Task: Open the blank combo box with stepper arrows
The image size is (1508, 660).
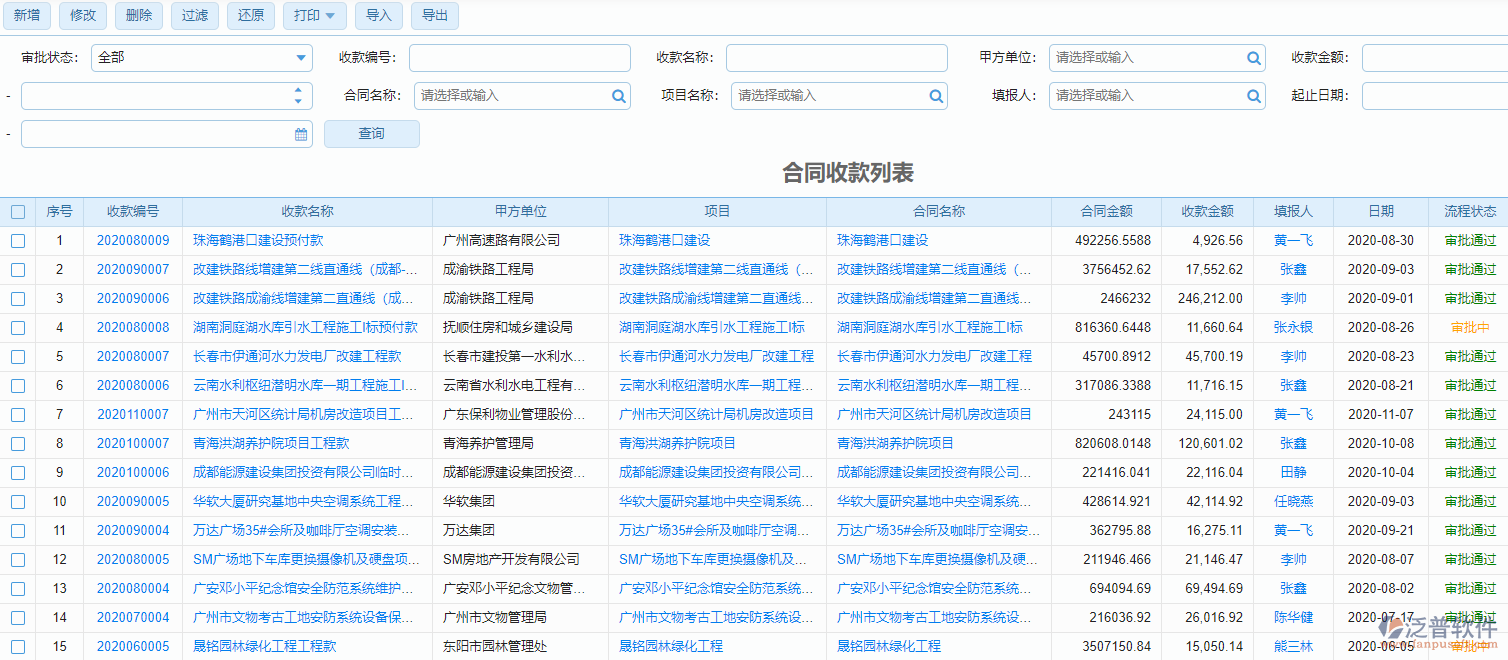Action: pos(165,95)
